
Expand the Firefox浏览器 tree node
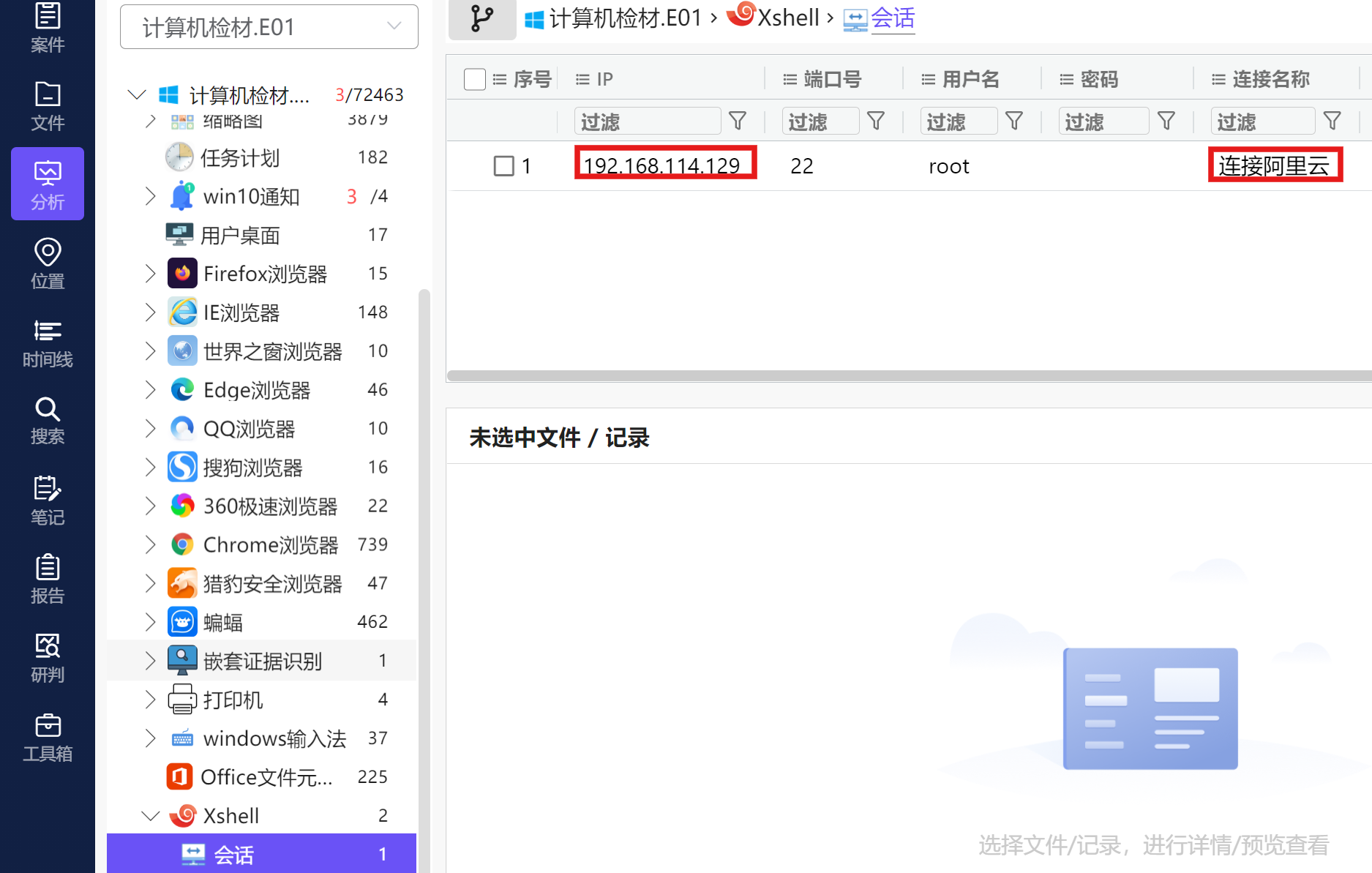click(x=150, y=274)
